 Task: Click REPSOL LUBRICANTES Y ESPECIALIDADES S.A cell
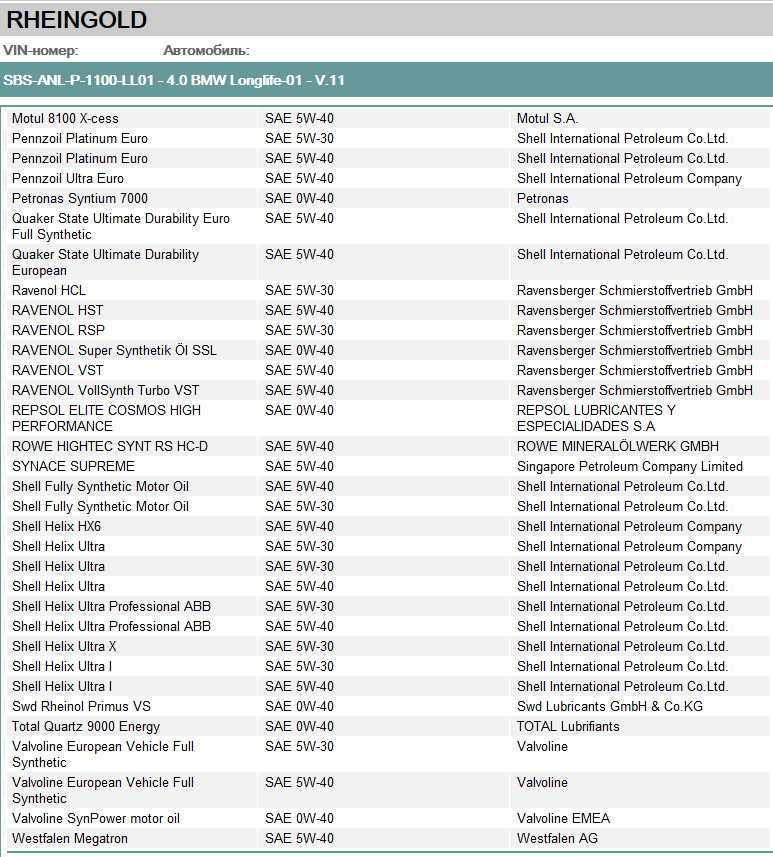[x=596, y=418]
